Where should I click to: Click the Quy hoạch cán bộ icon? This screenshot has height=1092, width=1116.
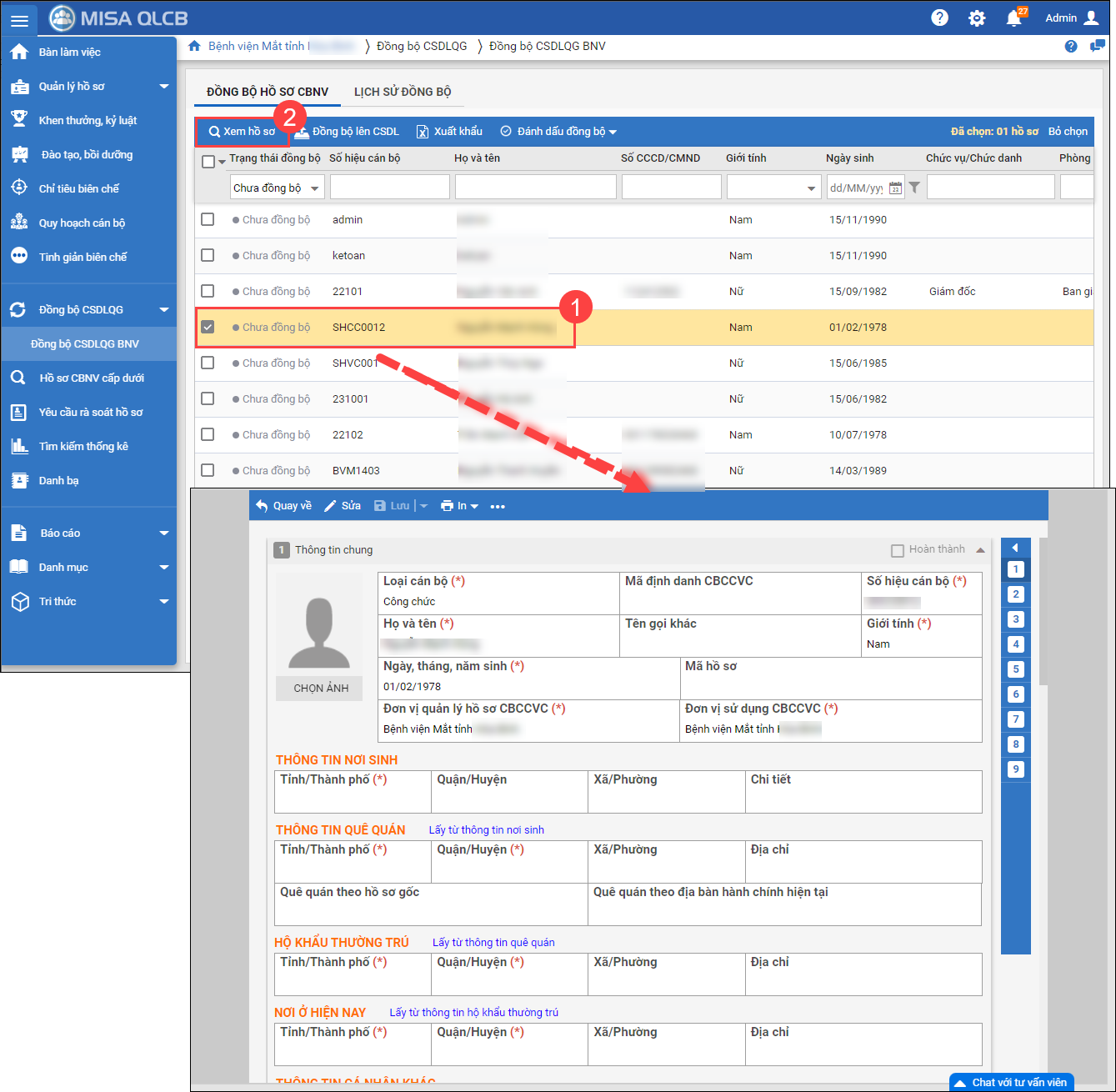(x=19, y=223)
